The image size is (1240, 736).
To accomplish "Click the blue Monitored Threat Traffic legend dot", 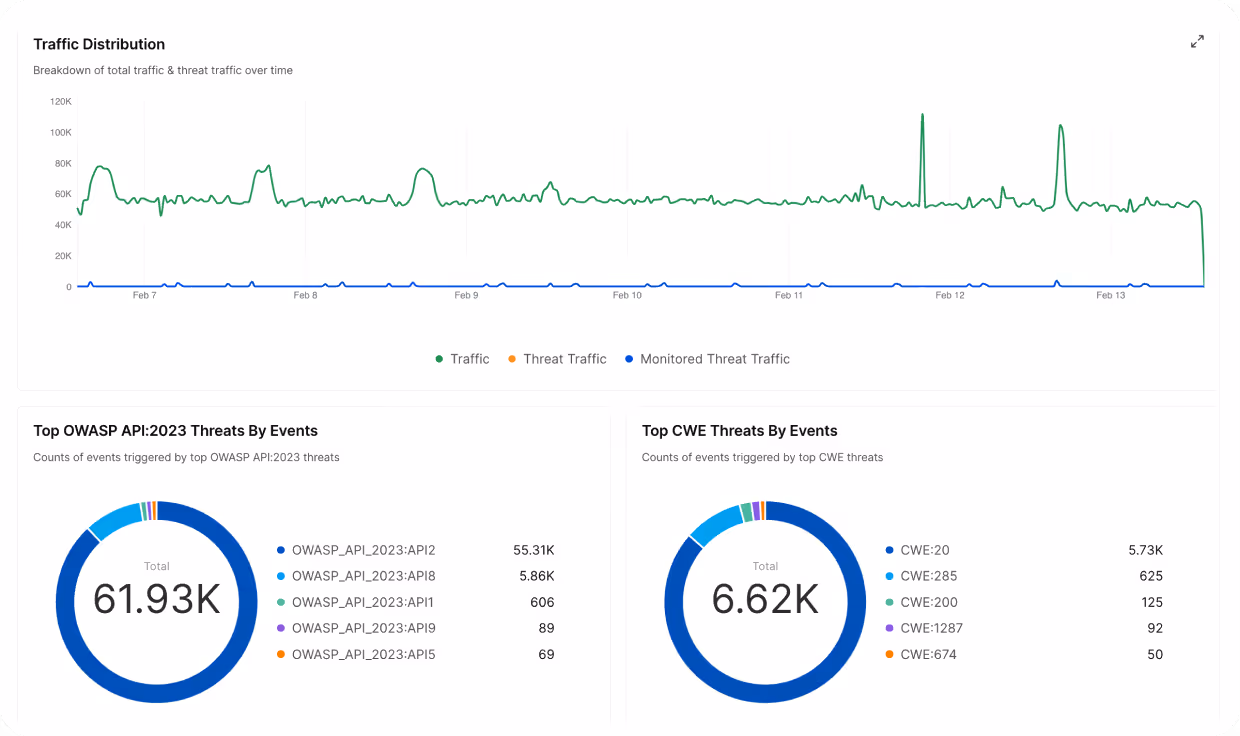I will [627, 359].
